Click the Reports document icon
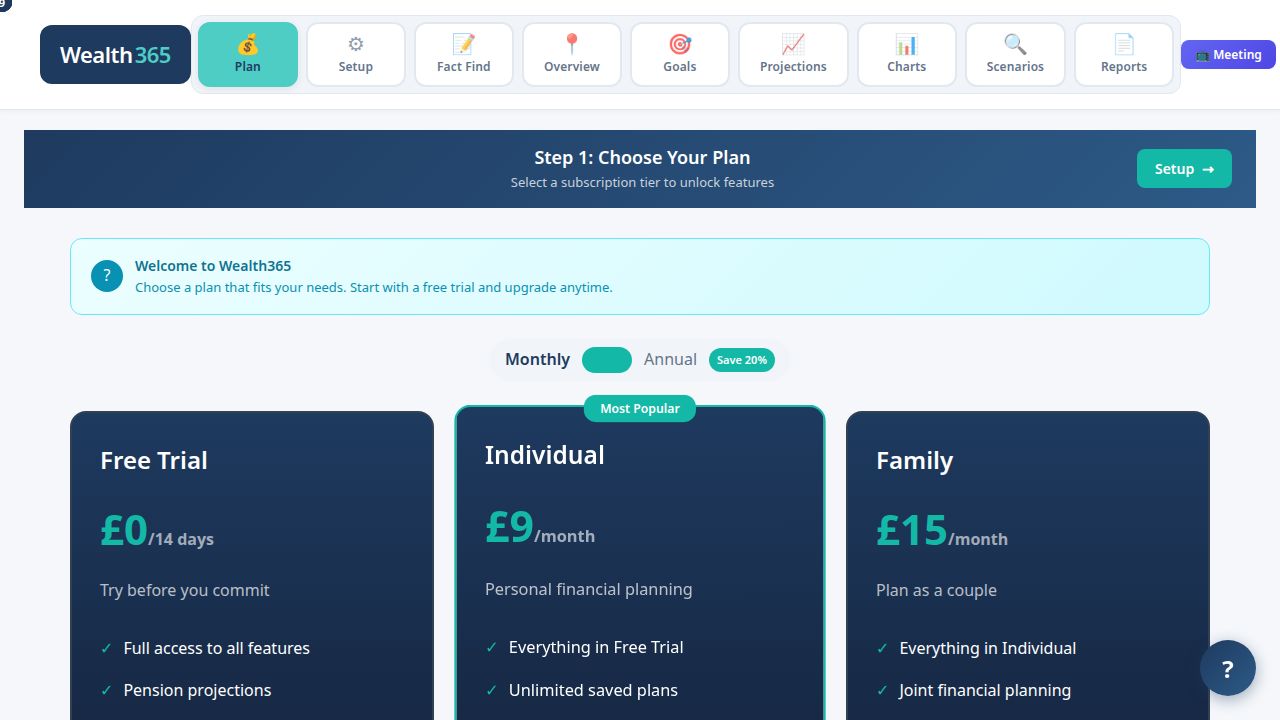The image size is (1280, 720). pyautogui.click(x=1123, y=44)
